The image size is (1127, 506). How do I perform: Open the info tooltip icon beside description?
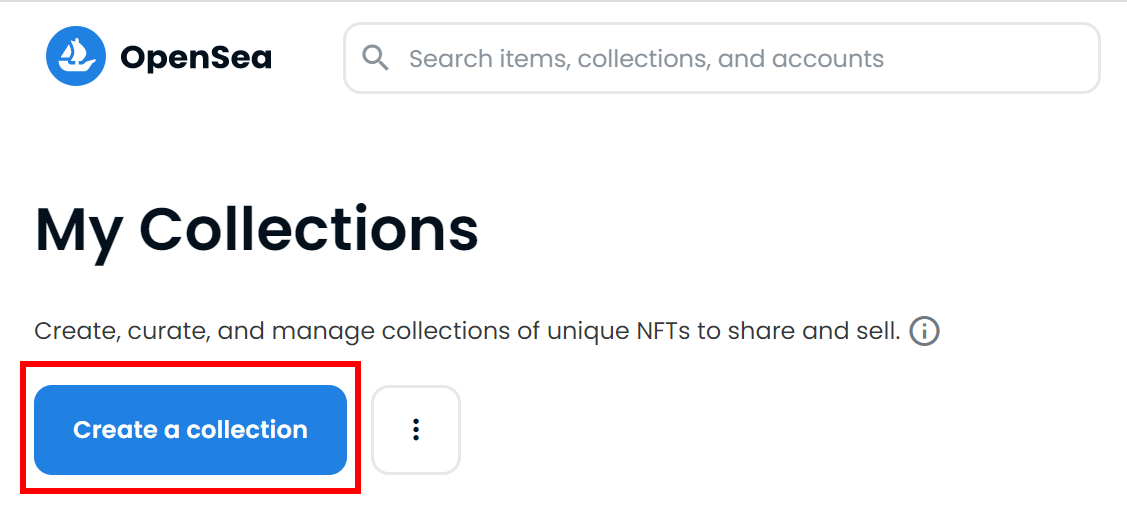click(924, 331)
